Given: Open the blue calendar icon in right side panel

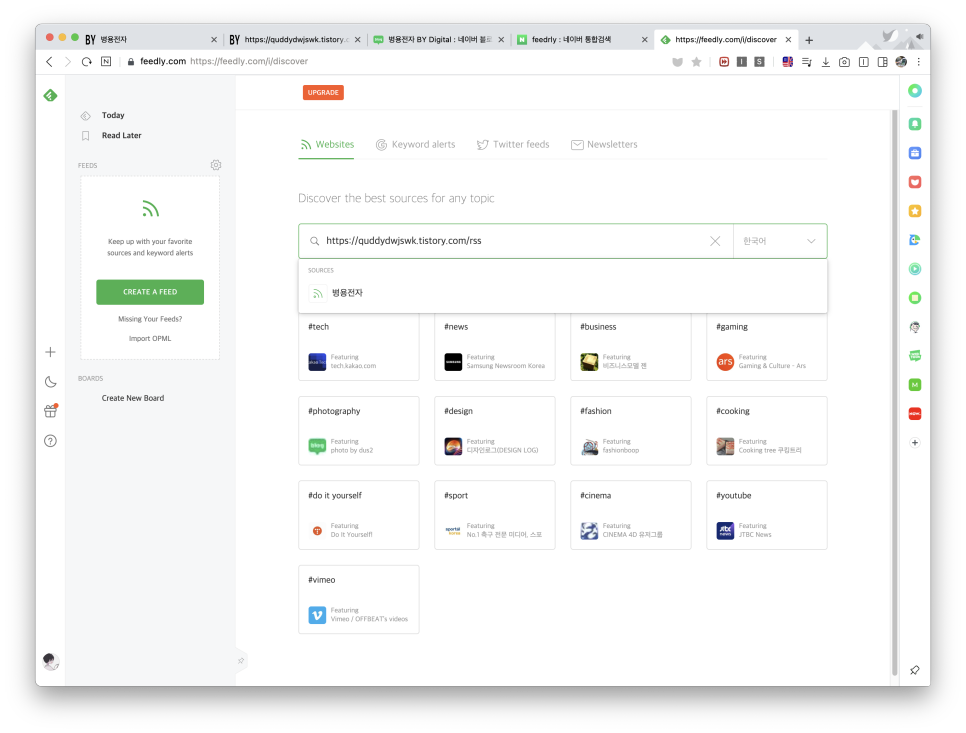Looking at the screenshot, I should click(x=915, y=153).
